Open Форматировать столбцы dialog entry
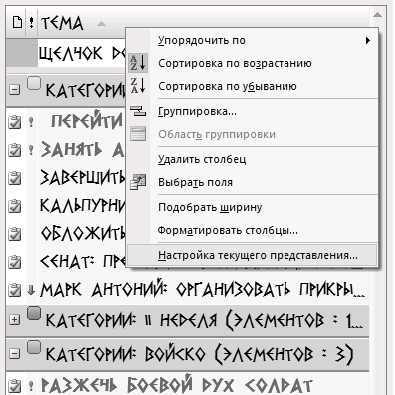The width and height of the screenshot is (395, 395). (227, 230)
